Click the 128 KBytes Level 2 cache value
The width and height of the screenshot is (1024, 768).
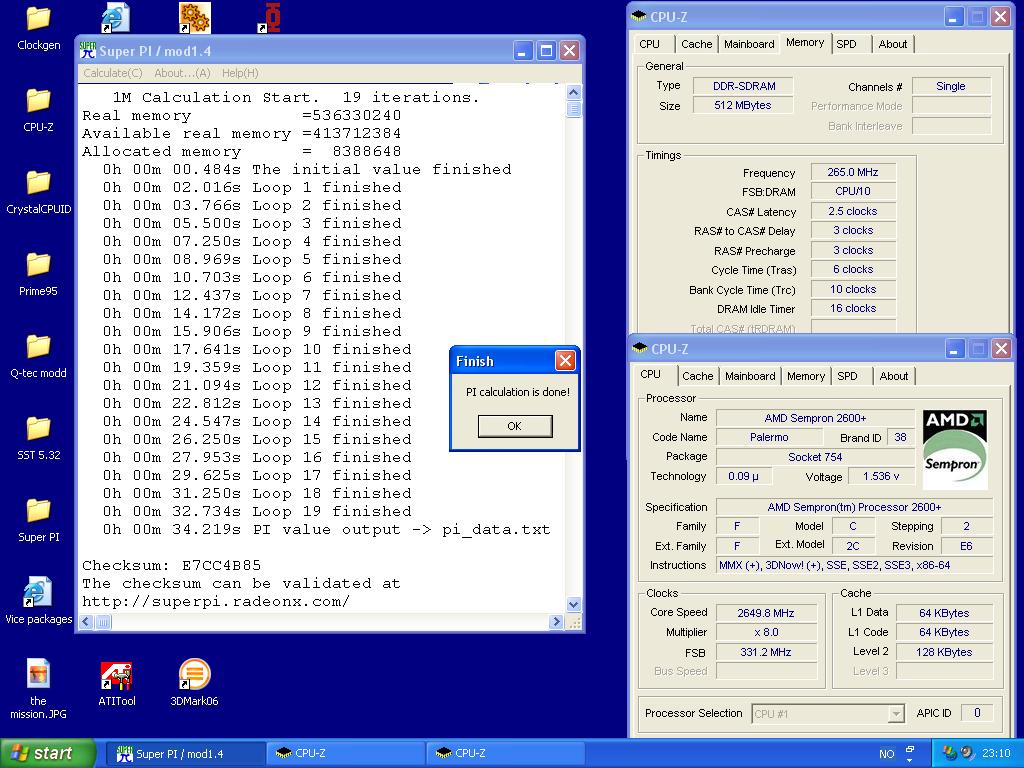coord(944,652)
